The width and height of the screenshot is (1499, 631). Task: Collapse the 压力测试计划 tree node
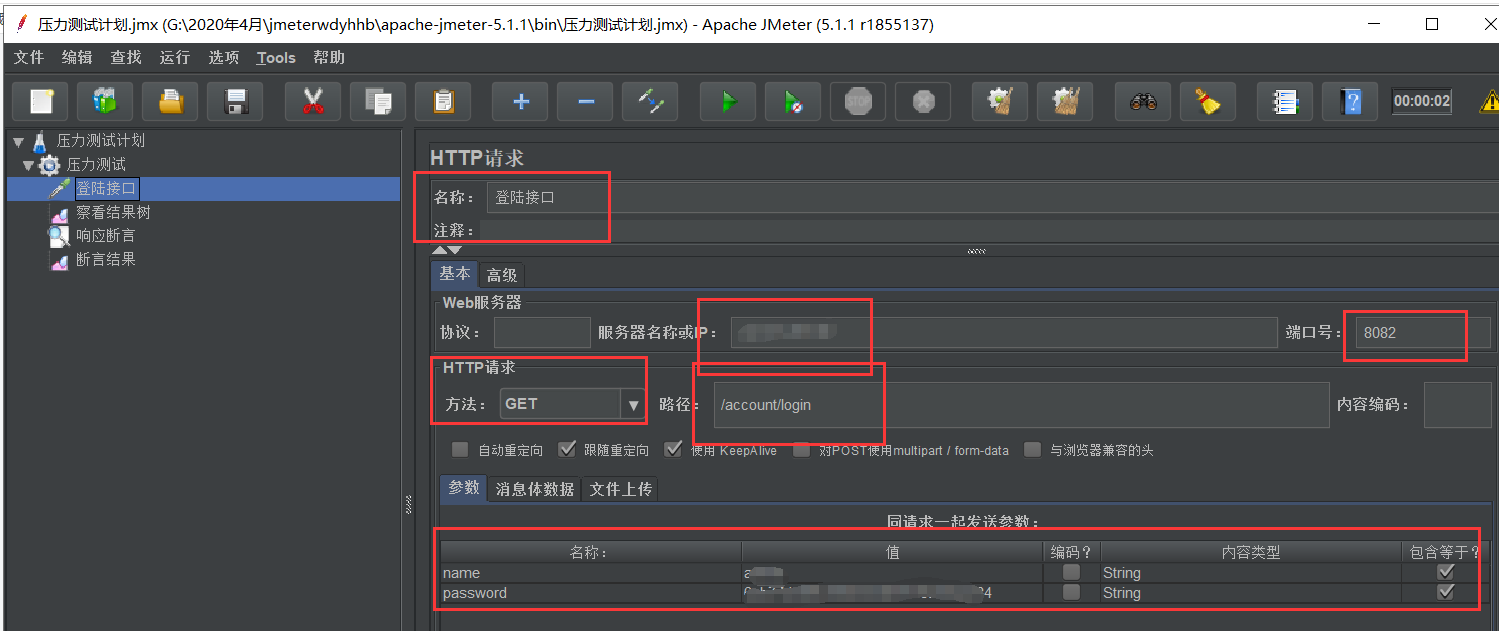coord(18,142)
